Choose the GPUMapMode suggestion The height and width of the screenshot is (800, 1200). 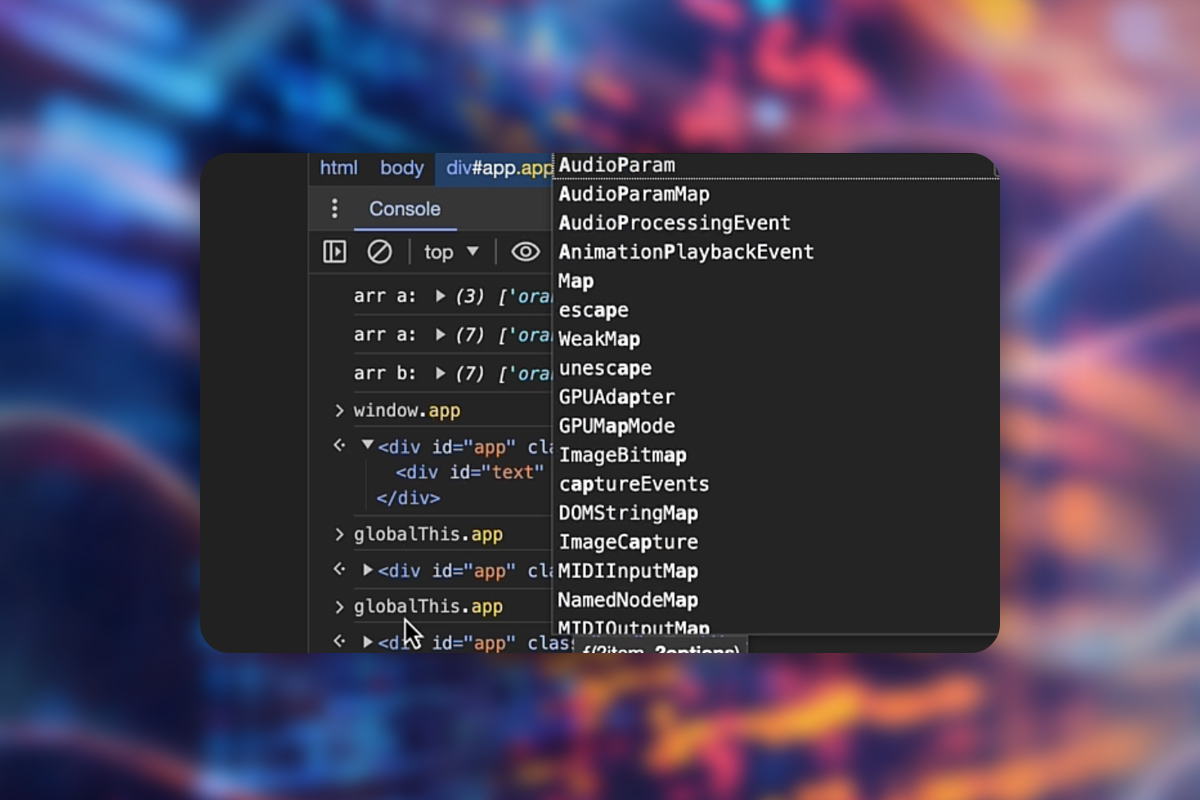[775, 426]
